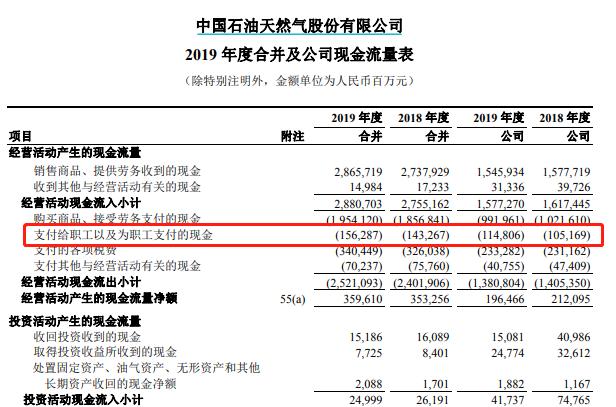Click the value 39,726
This screenshot has height=407, width=616.
(x=574, y=187)
